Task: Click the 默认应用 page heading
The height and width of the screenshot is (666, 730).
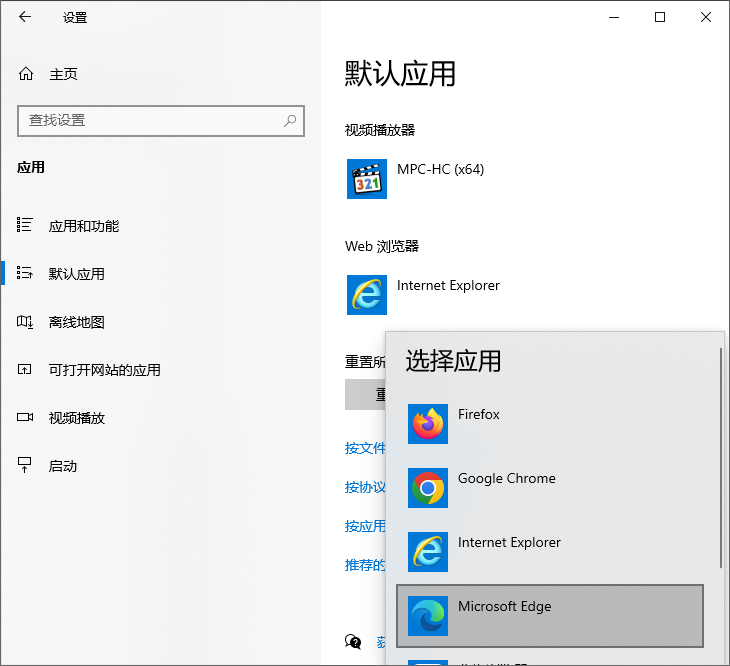Action: (x=400, y=74)
